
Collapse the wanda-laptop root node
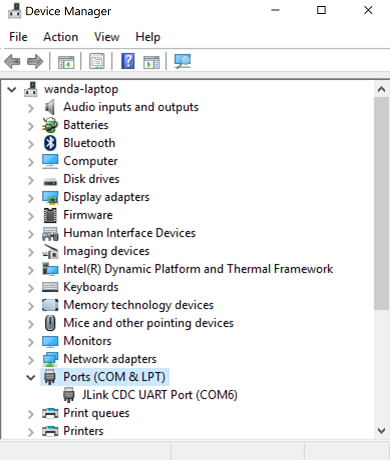(12, 89)
